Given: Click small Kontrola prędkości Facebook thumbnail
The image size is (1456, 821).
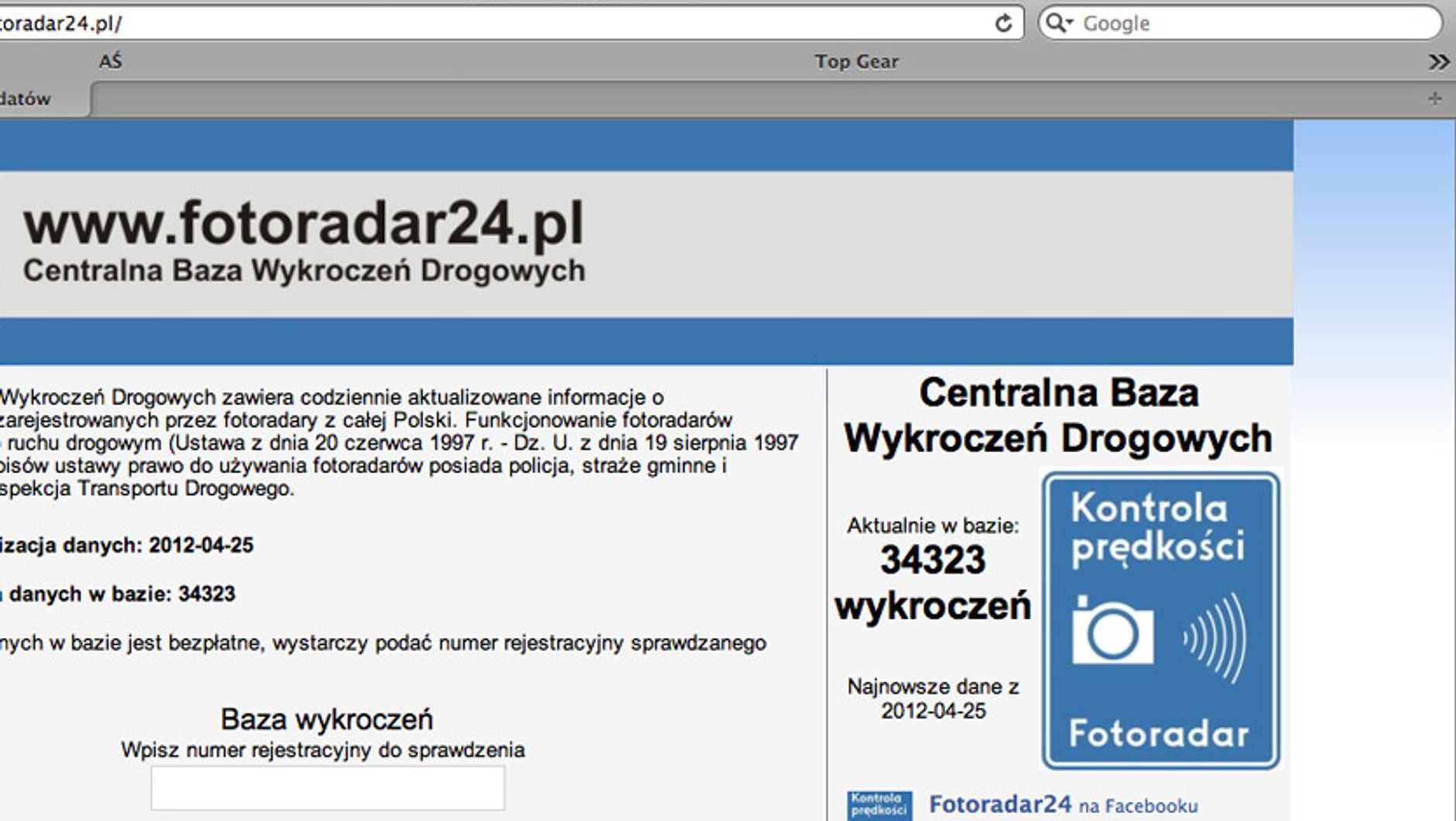Looking at the screenshot, I should click(x=879, y=806).
